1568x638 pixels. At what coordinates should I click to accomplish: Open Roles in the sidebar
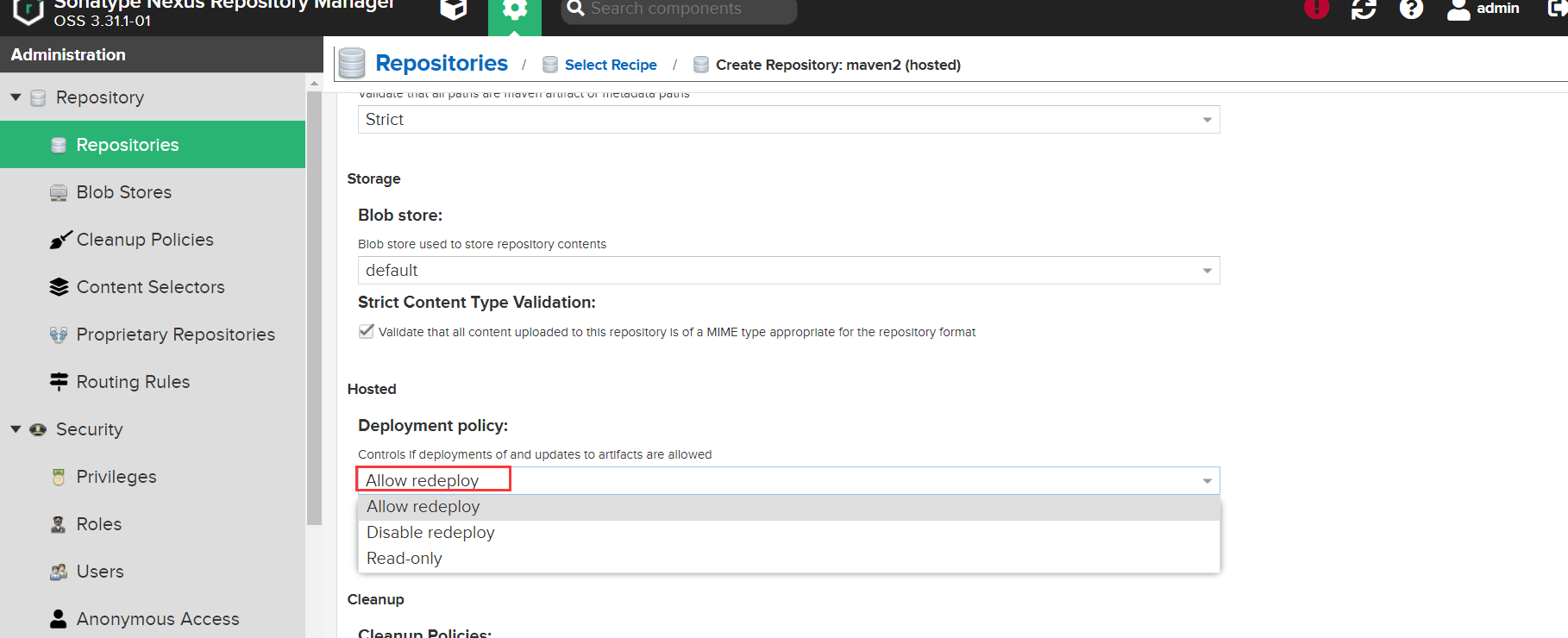(x=153, y=524)
